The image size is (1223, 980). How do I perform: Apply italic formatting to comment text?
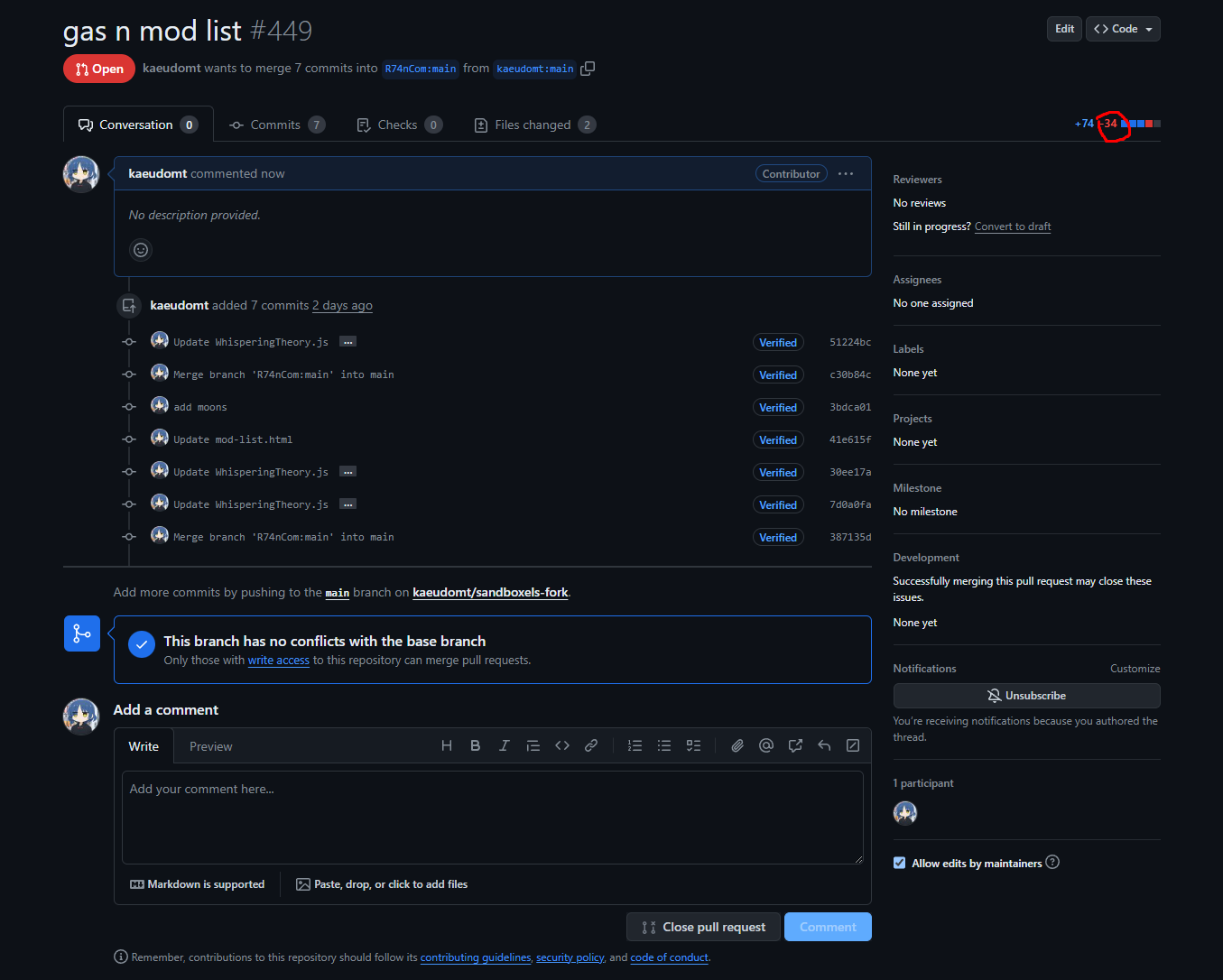[x=504, y=745]
